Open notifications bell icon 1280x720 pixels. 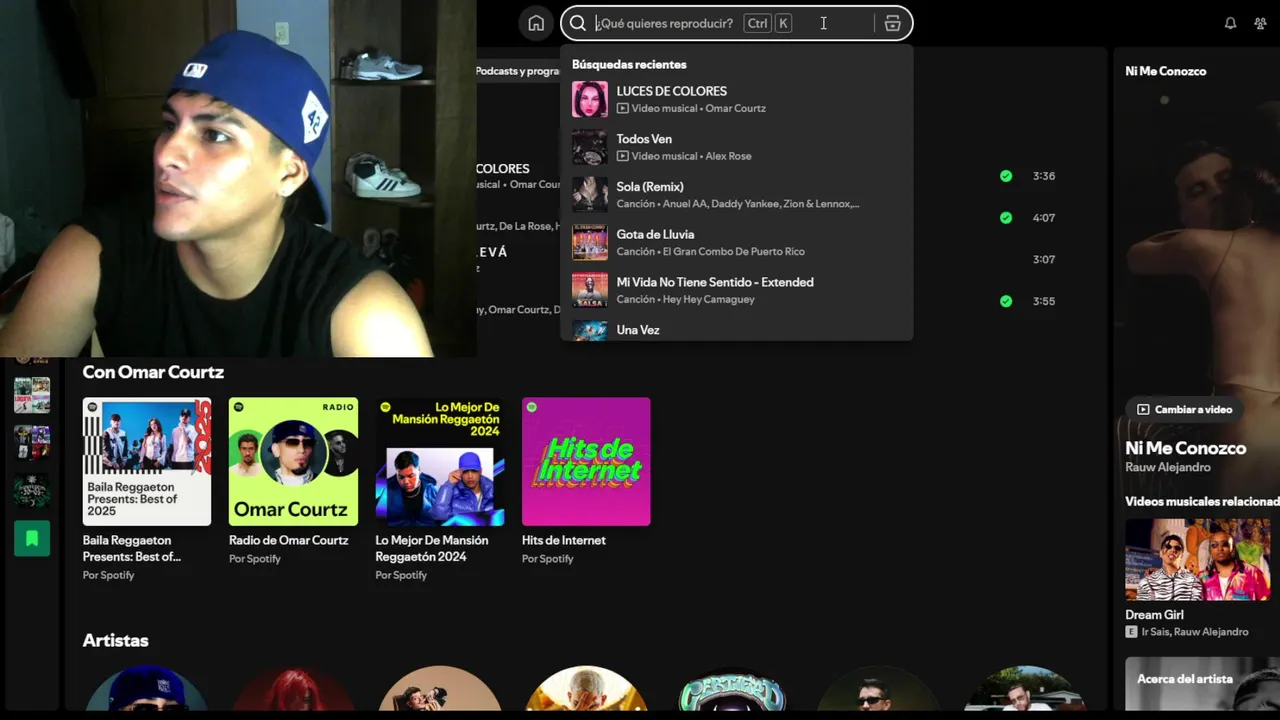click(1231, 23)
